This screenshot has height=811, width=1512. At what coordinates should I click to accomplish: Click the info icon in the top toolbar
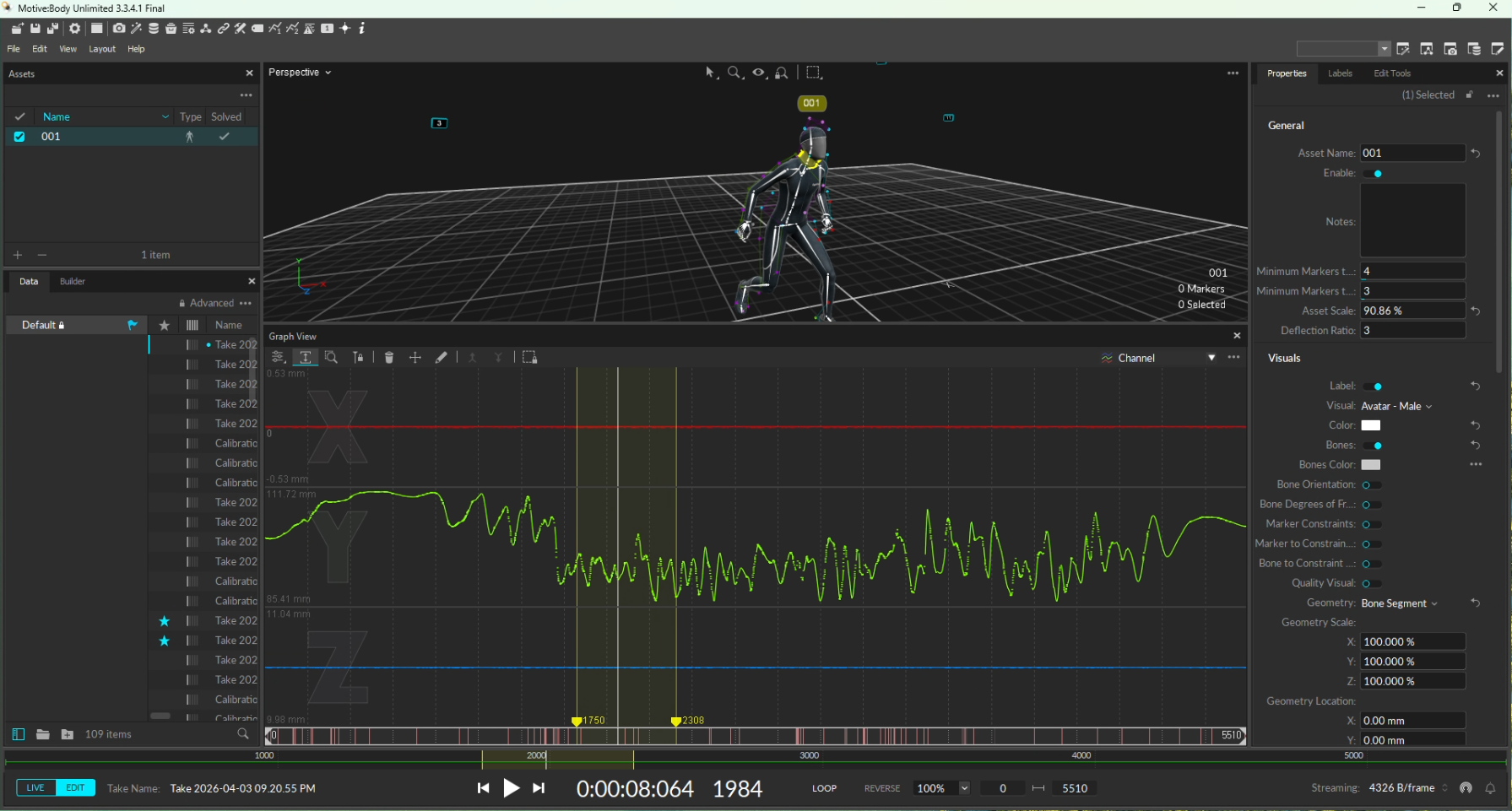pyautogui.click(x=362, y=29)
